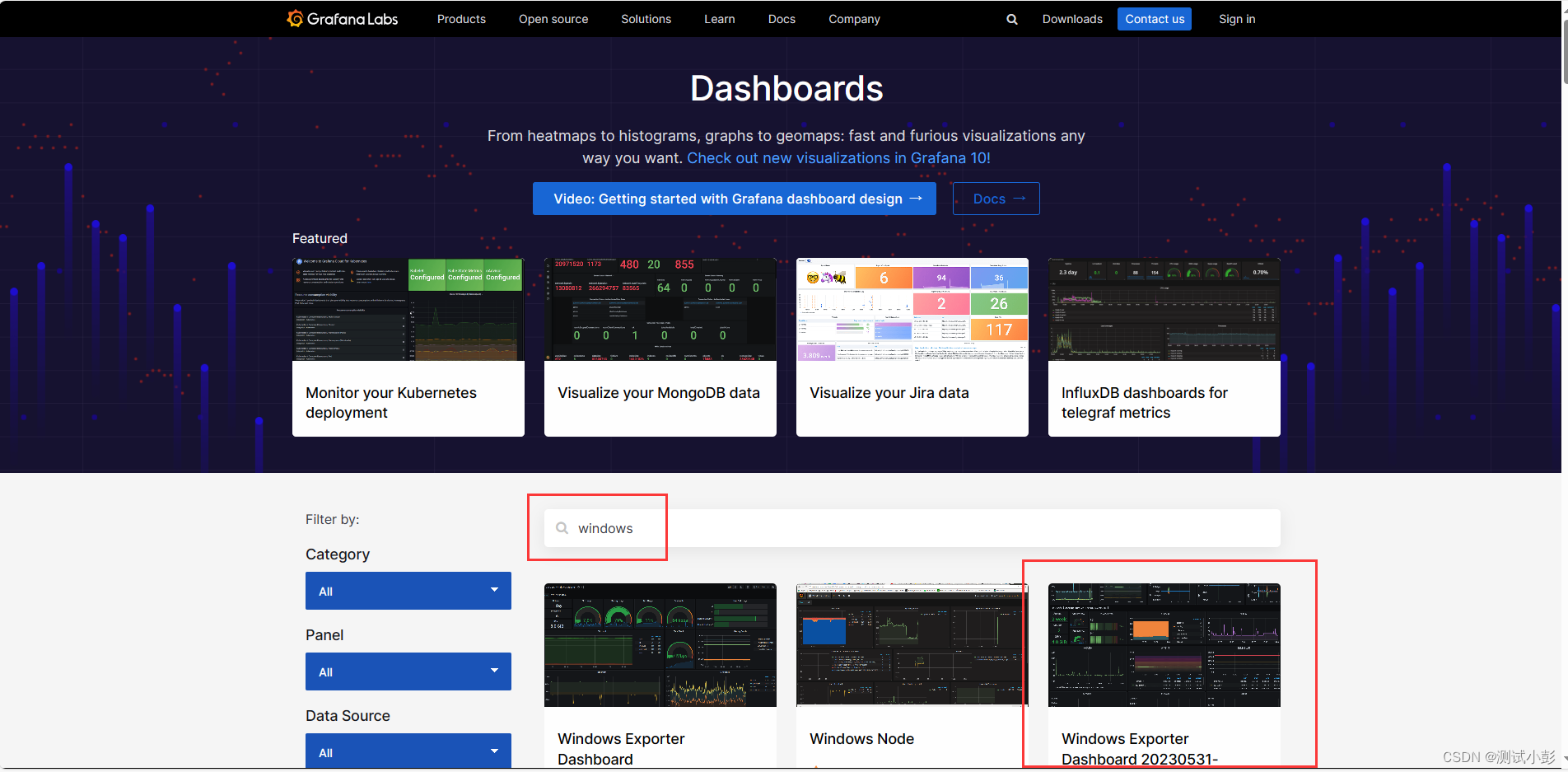Go to the Downloads page
This screenshot has width=1568, height=772.
click(1072, 19)
